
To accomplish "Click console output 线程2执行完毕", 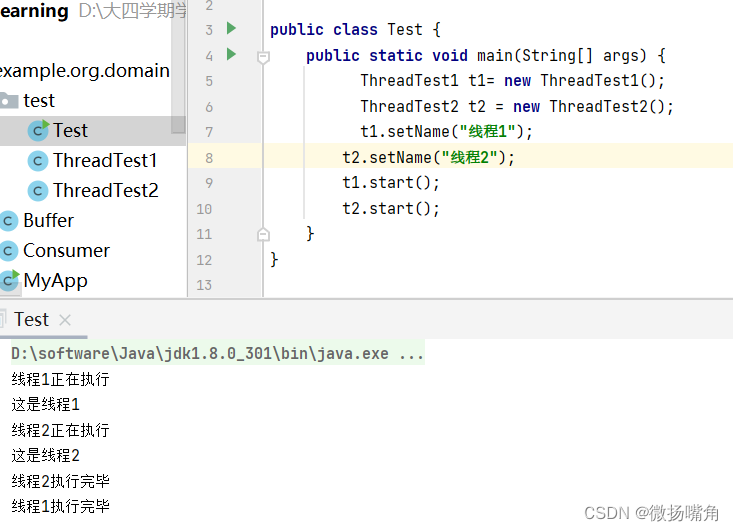I will click(60, 481).
